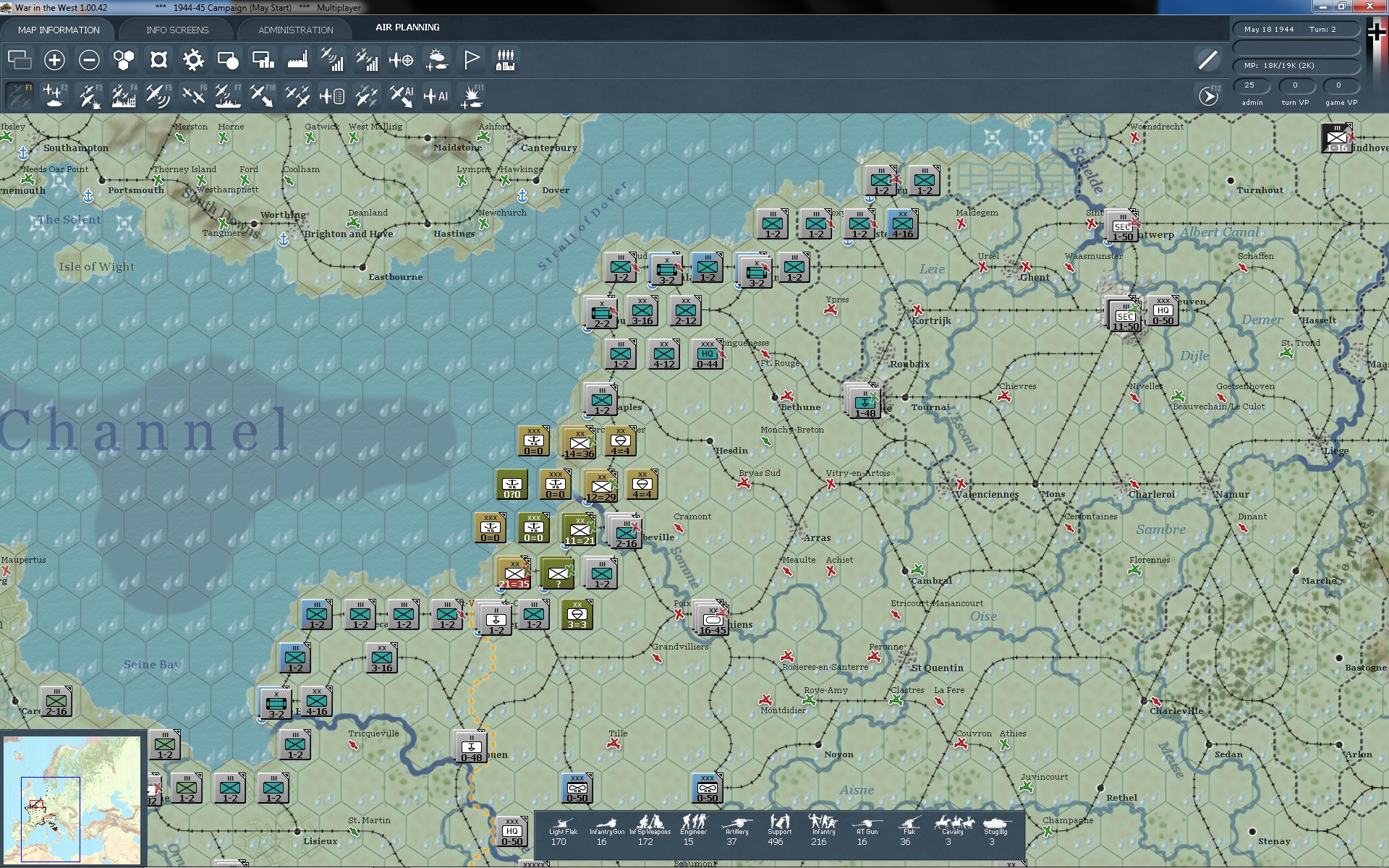The height and width of the screenshot is (868, 1389).
Task: Click the date and turn display field
Action: point(1296,30)
